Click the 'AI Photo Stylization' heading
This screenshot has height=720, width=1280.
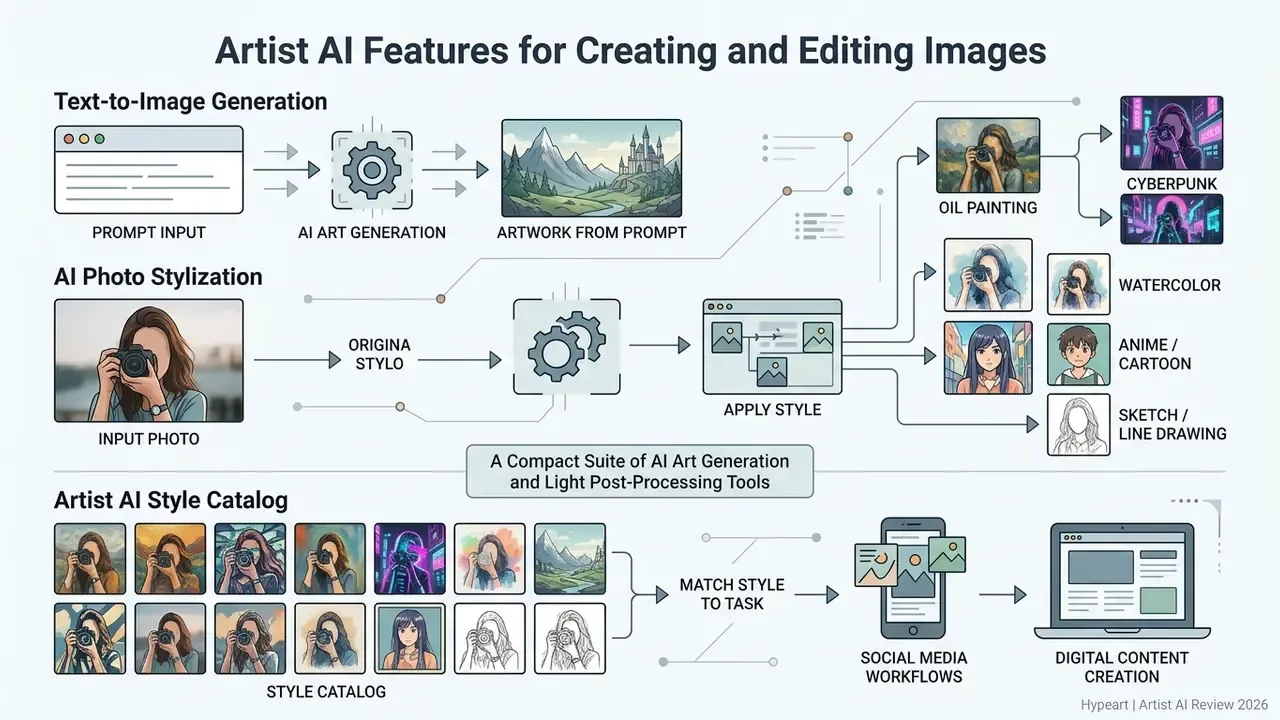pyautogui.click(x=158, y=277)
